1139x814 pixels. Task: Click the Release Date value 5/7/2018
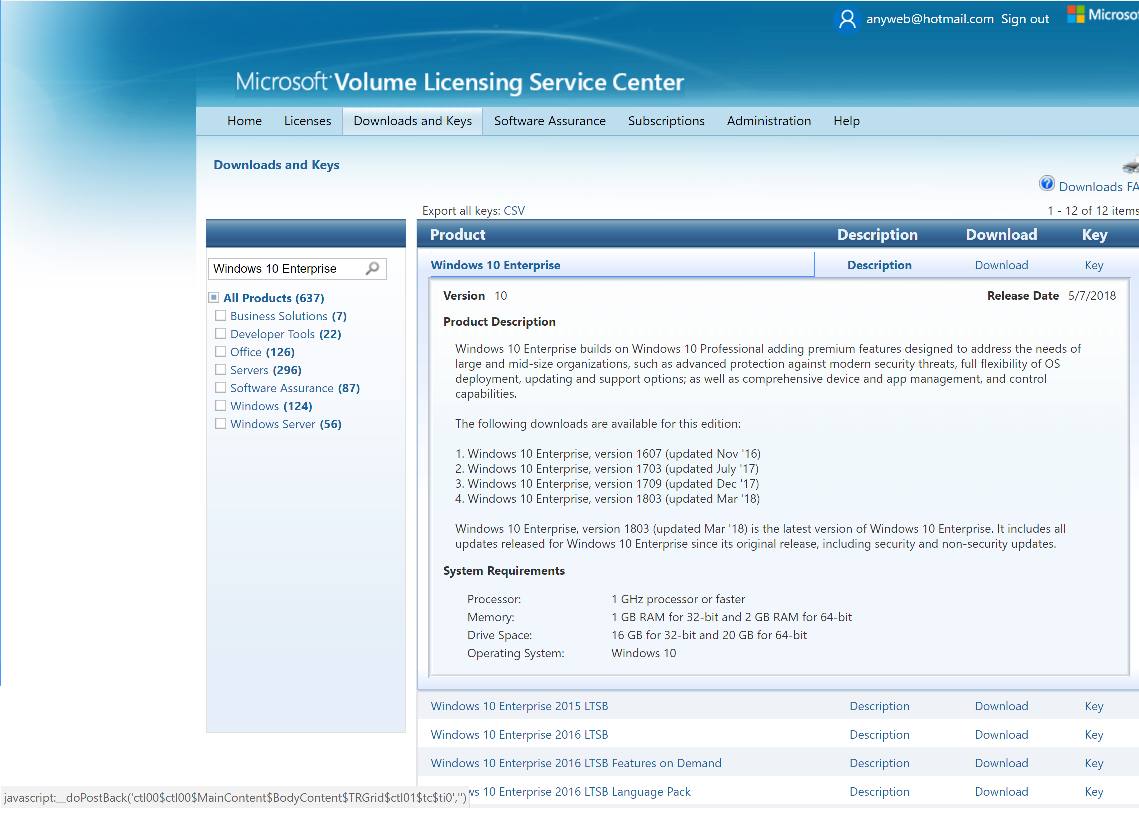1092,296
